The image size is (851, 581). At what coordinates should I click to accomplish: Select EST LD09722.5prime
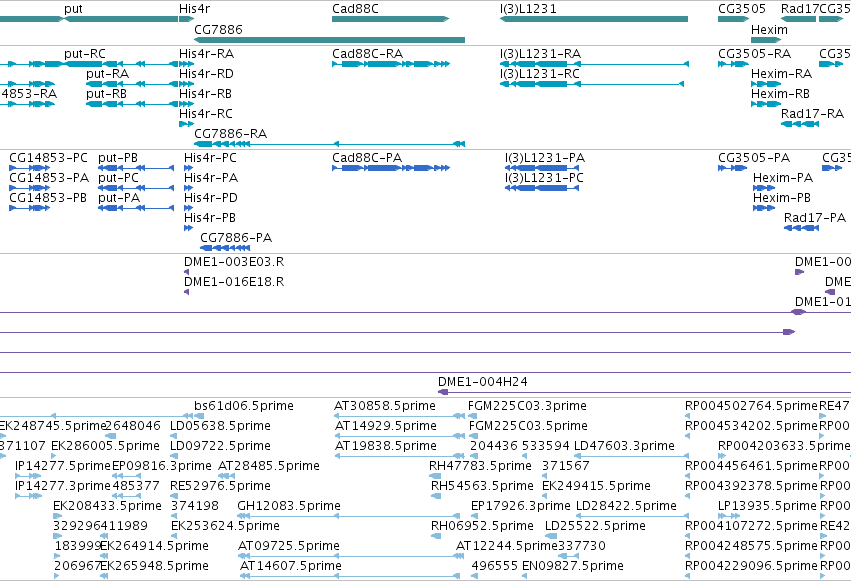point(220,446)
